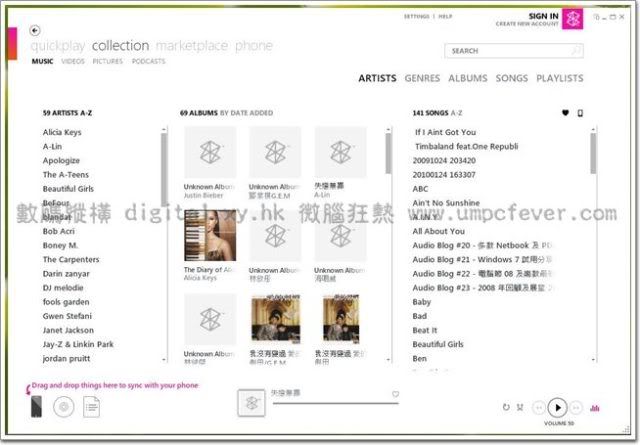Image resolution: width=640 pixels, height=445 pixels.
Task: Click the phone column icon above songs
Action: click(x=580, y=113)
